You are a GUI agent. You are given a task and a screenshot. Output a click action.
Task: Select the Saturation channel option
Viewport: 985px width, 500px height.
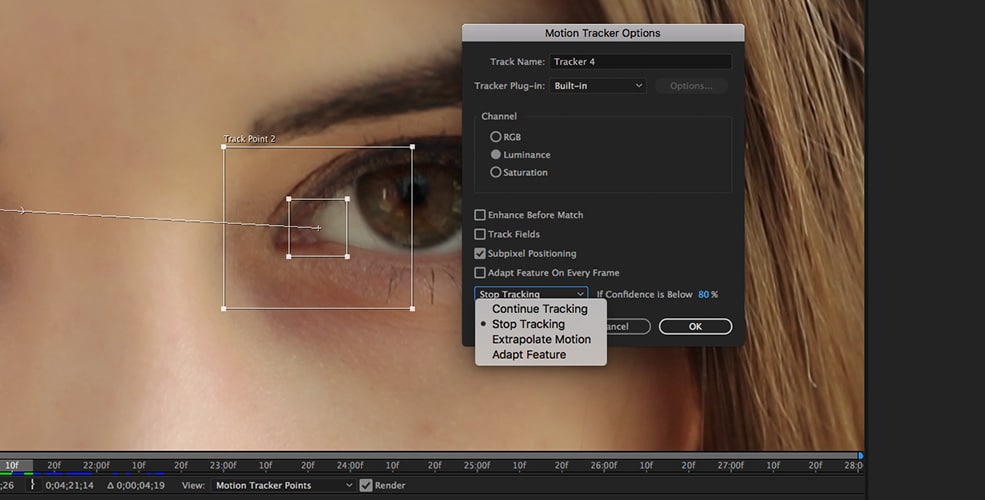point(496,173)
